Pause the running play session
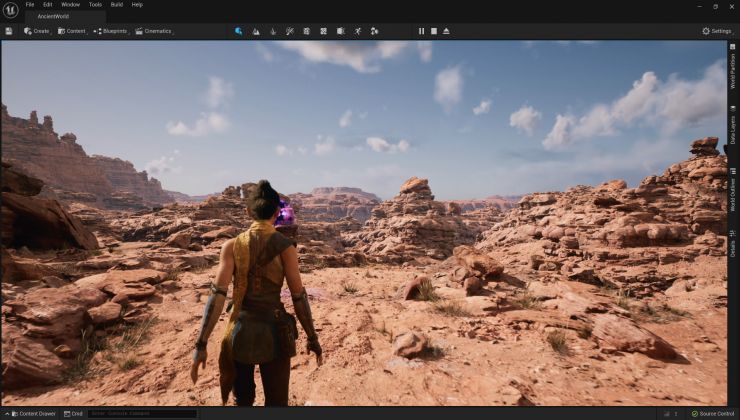The height and width of the screenshot is (420, 740). pos(421,31)
